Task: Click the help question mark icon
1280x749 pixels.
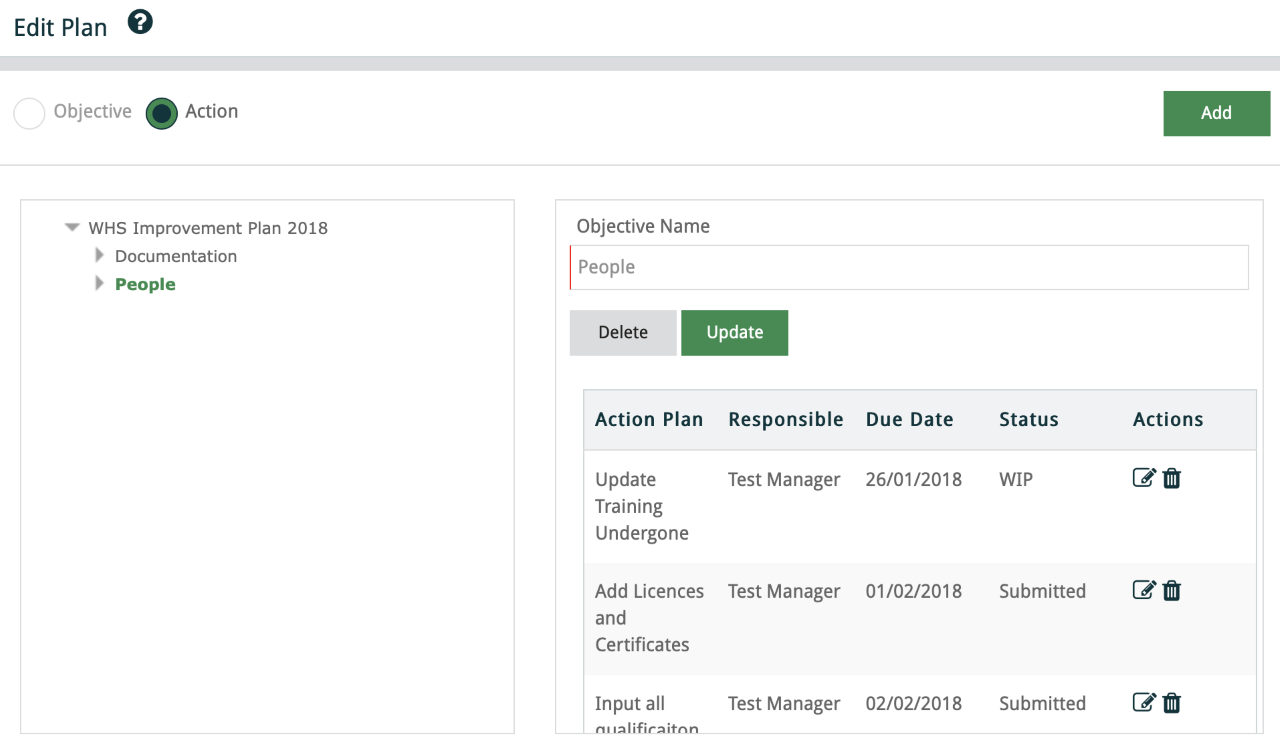Action: (141, 24)
